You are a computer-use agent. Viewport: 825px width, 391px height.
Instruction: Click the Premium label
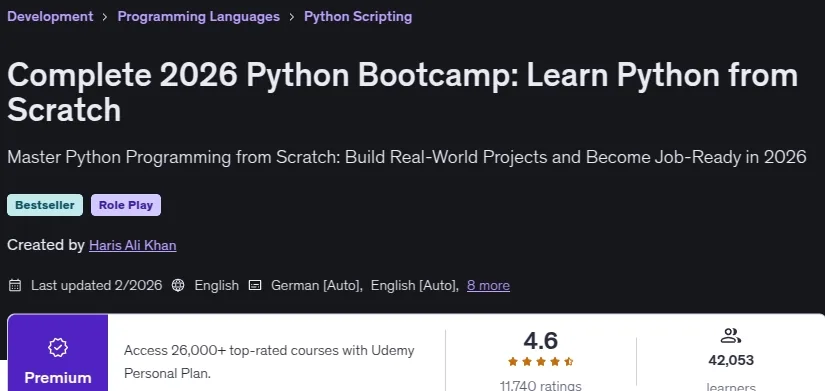pyautogui.click(x=58, y=378)
